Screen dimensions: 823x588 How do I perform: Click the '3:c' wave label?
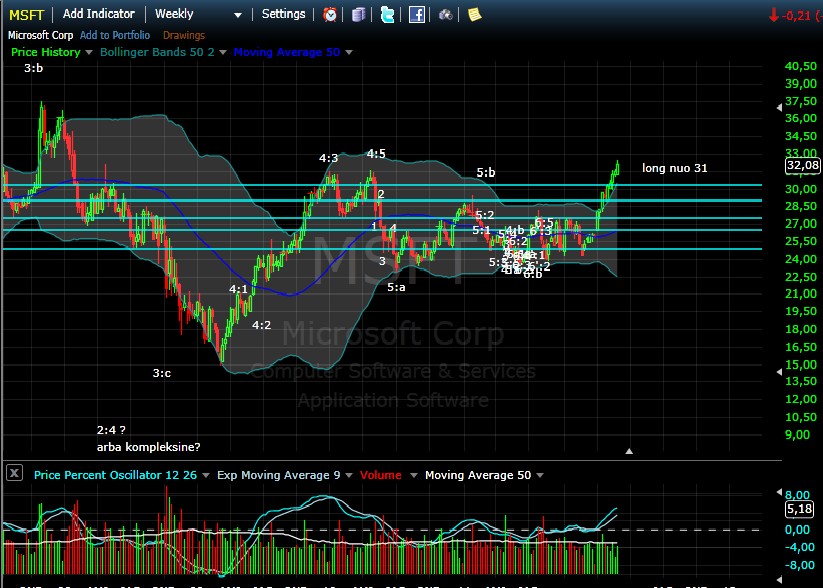click(162, 373)
